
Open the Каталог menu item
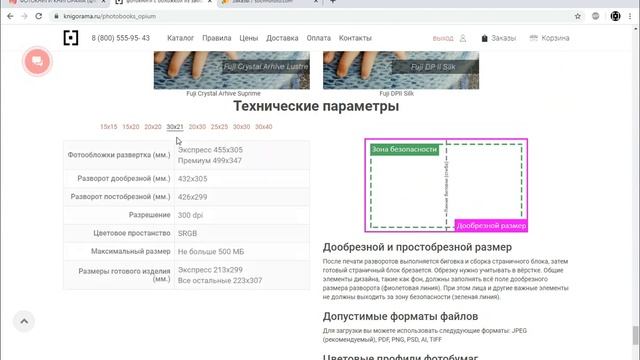point(180,38)
